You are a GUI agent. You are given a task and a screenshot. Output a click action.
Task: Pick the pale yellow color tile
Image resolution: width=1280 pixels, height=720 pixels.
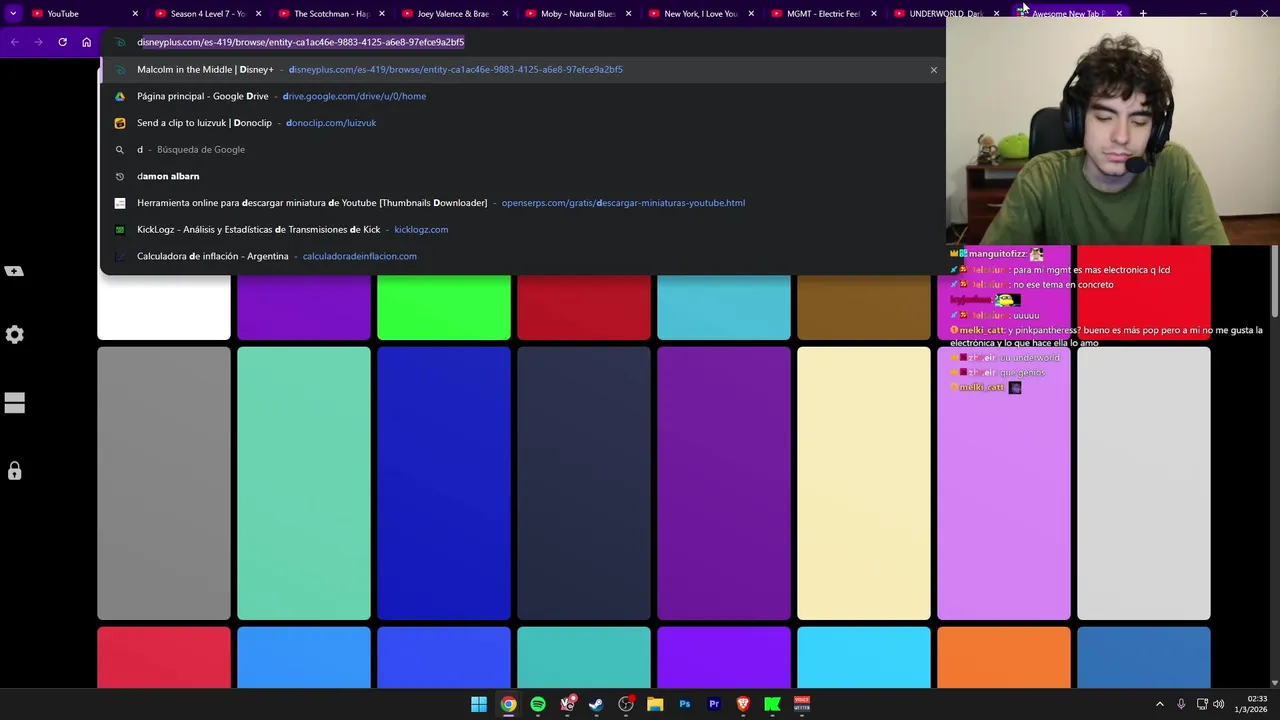point(864,483)
